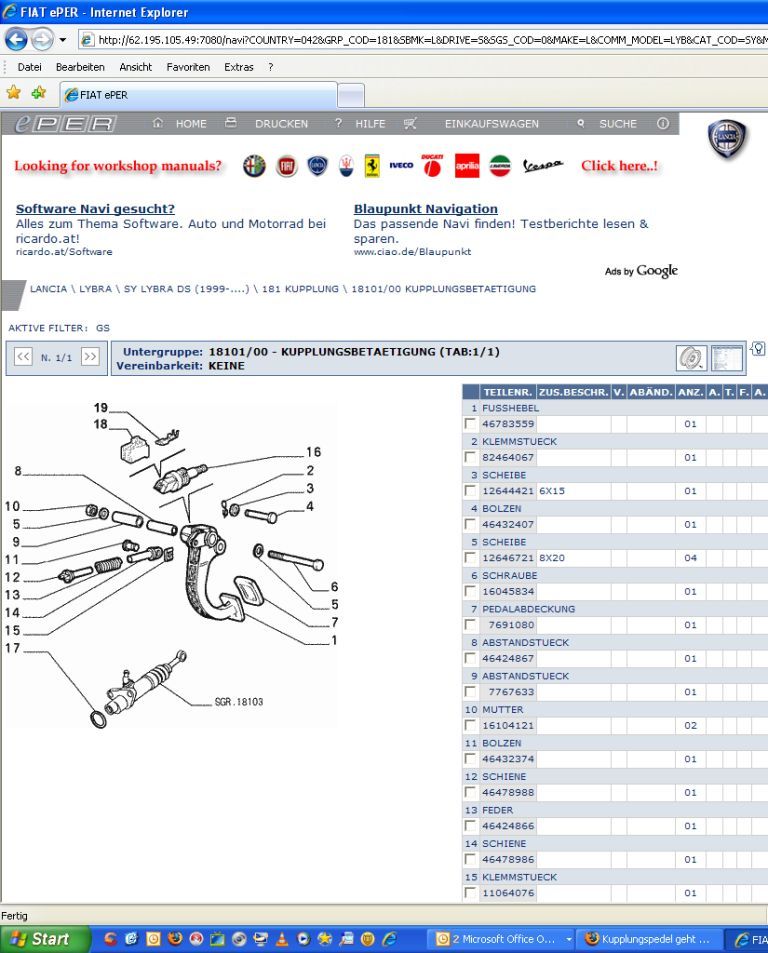Open 'Blaupunkt Navigation' ad link

(x=425, y=208)
